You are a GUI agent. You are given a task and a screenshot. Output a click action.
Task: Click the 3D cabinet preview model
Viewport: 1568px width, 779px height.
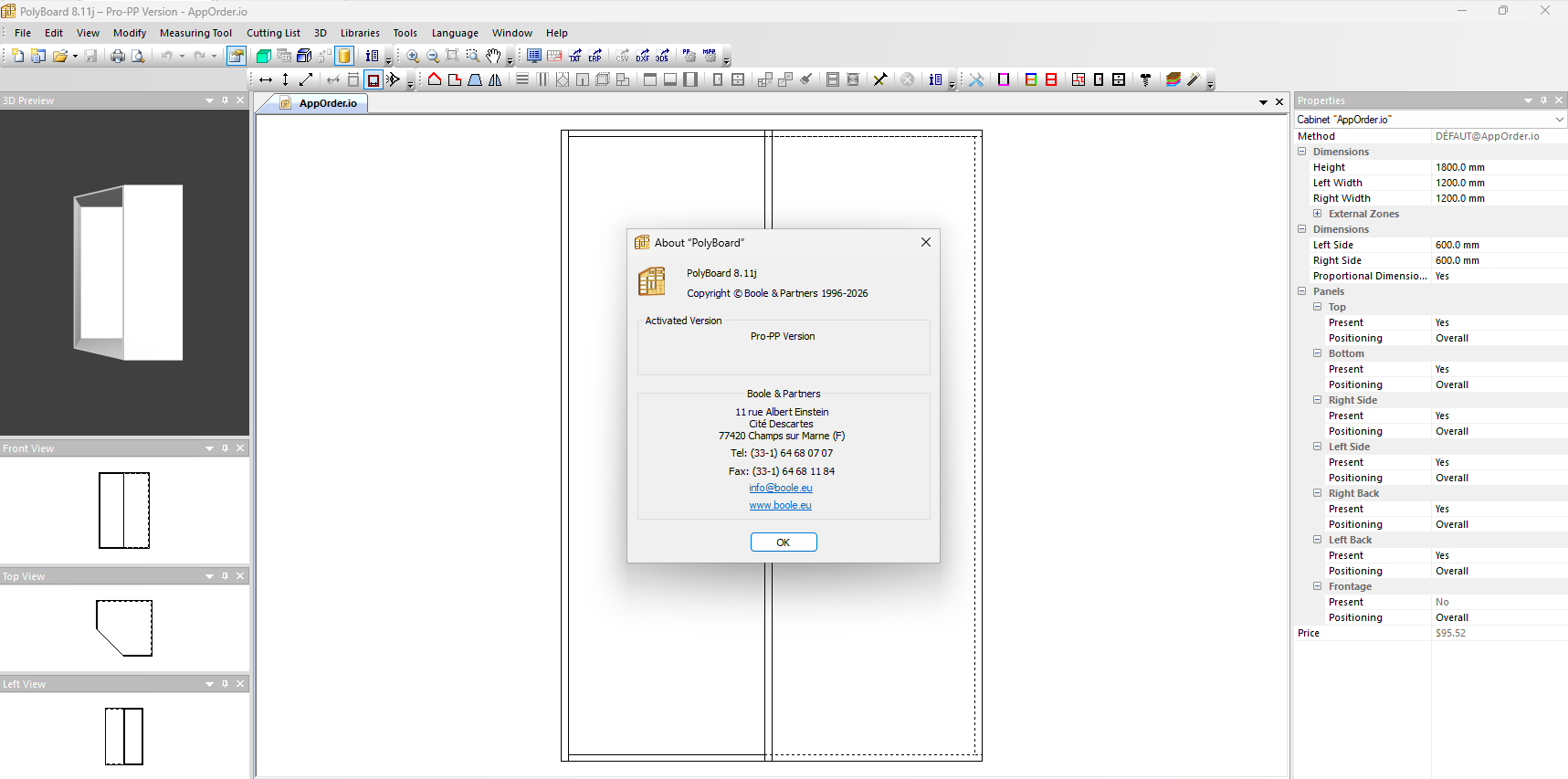pyautogui.click(x=128, y=272)
